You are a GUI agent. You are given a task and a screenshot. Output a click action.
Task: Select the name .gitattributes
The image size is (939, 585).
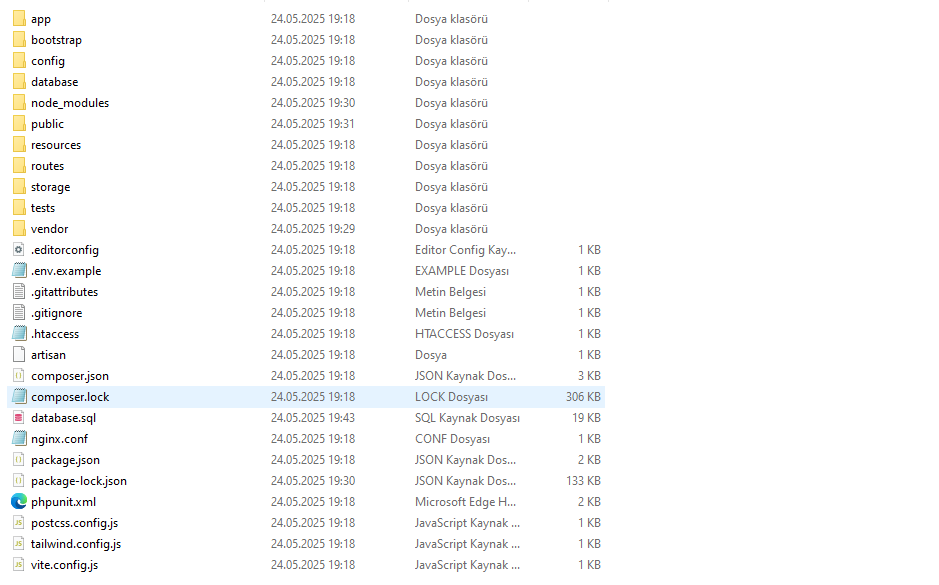point(65,292)
